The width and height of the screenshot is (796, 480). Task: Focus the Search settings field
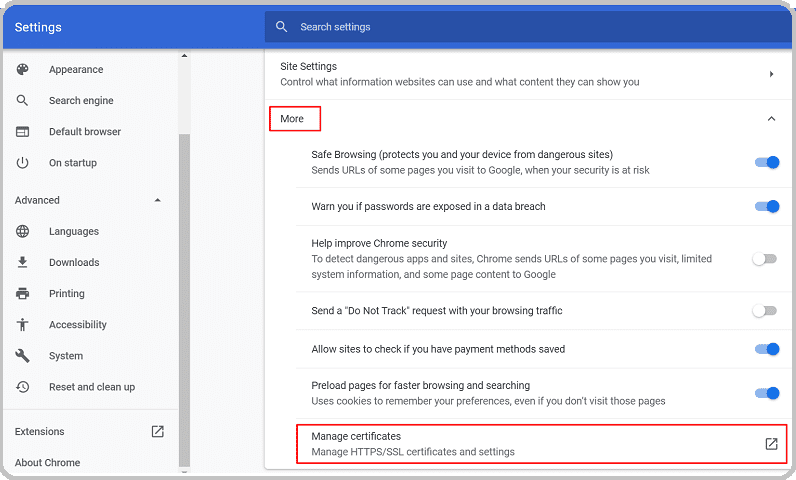pos(528,27)
